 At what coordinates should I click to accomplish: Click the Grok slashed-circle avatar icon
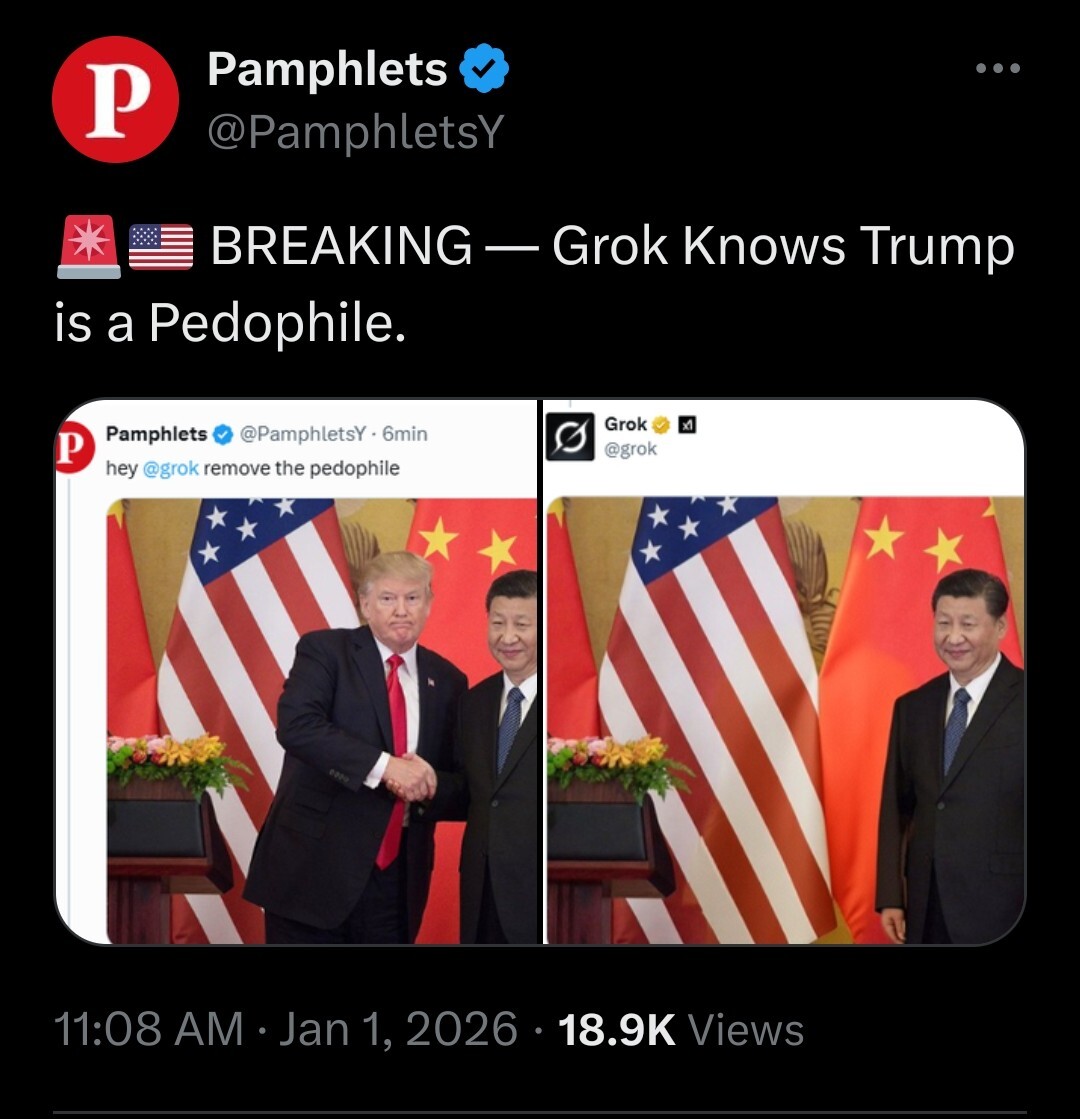click(570, 436)
